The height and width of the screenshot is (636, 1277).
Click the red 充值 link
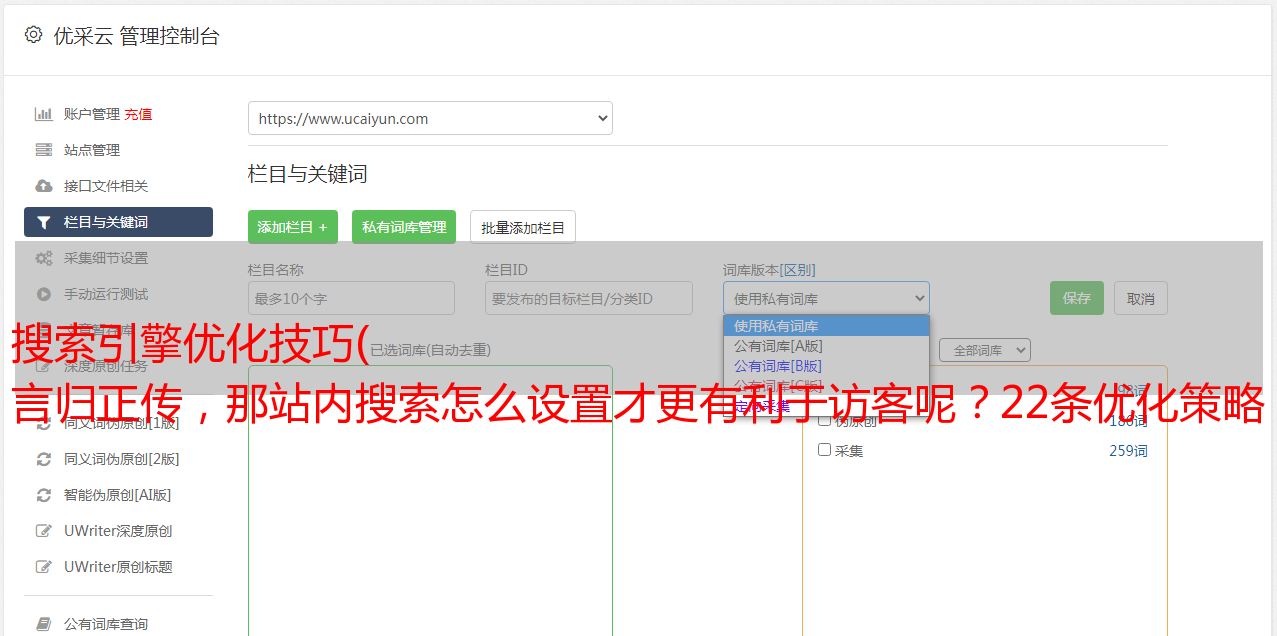click(x=138, y=114)
